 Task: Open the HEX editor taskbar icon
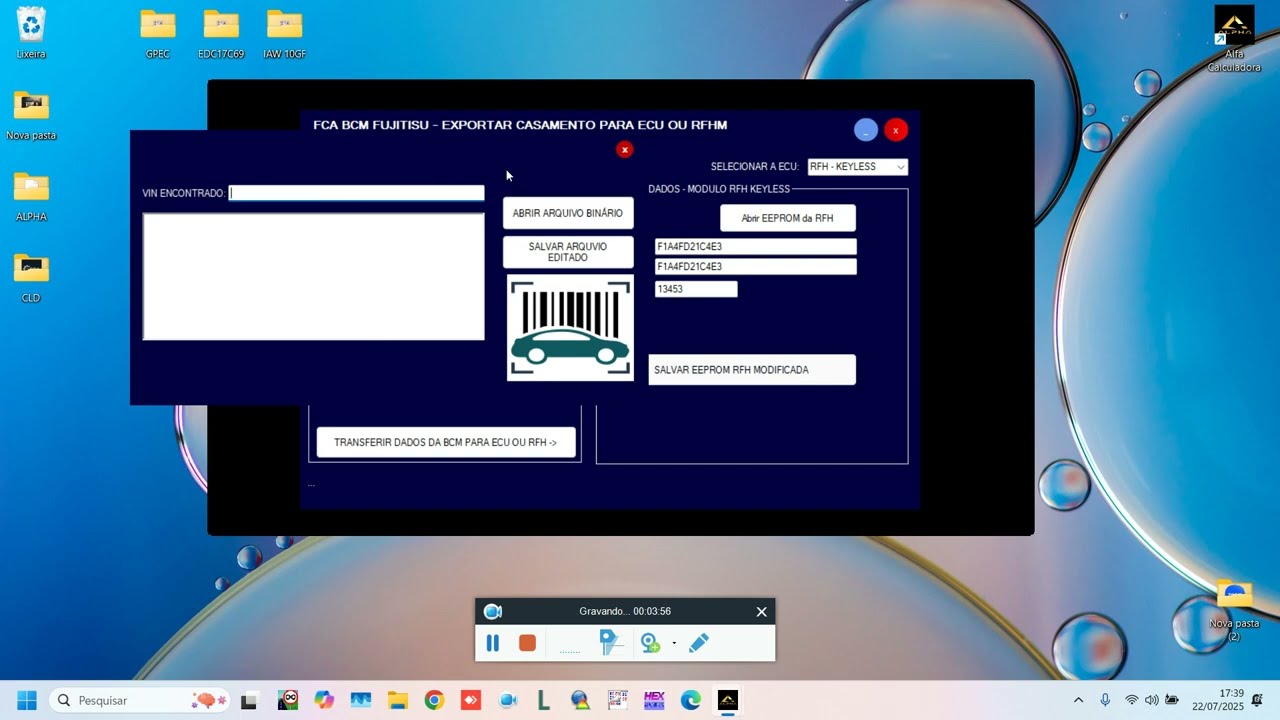(654, 700)
